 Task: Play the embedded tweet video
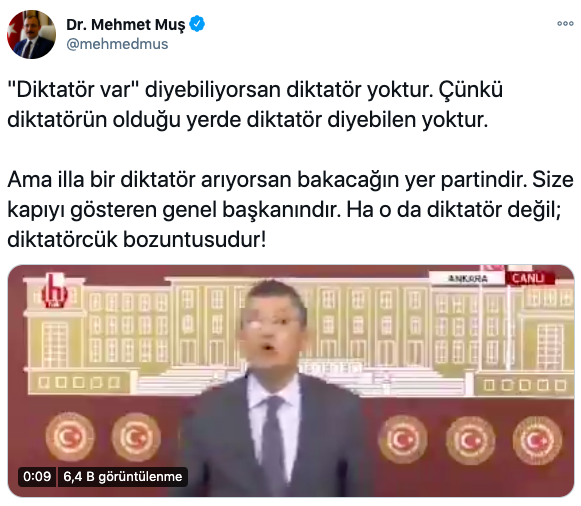click(291, 381)
